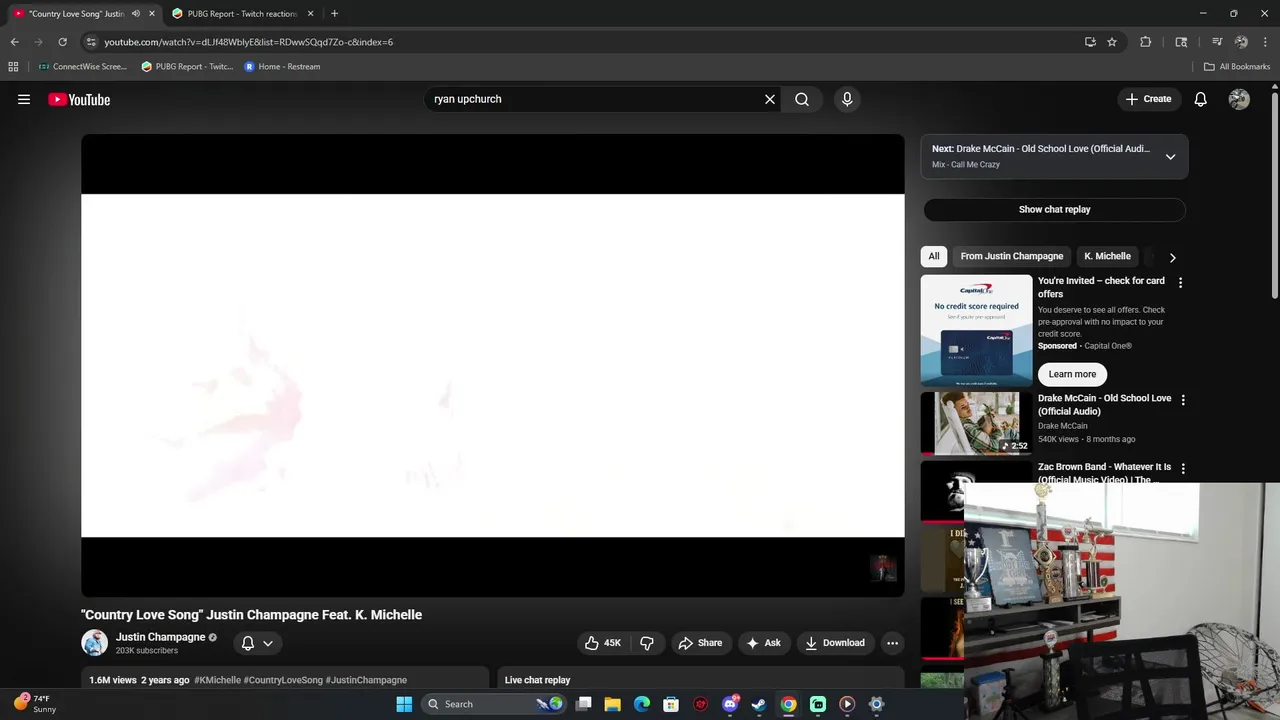Like the video (45K)
This screenshot has height=720, width=1280.
(603, 643)
